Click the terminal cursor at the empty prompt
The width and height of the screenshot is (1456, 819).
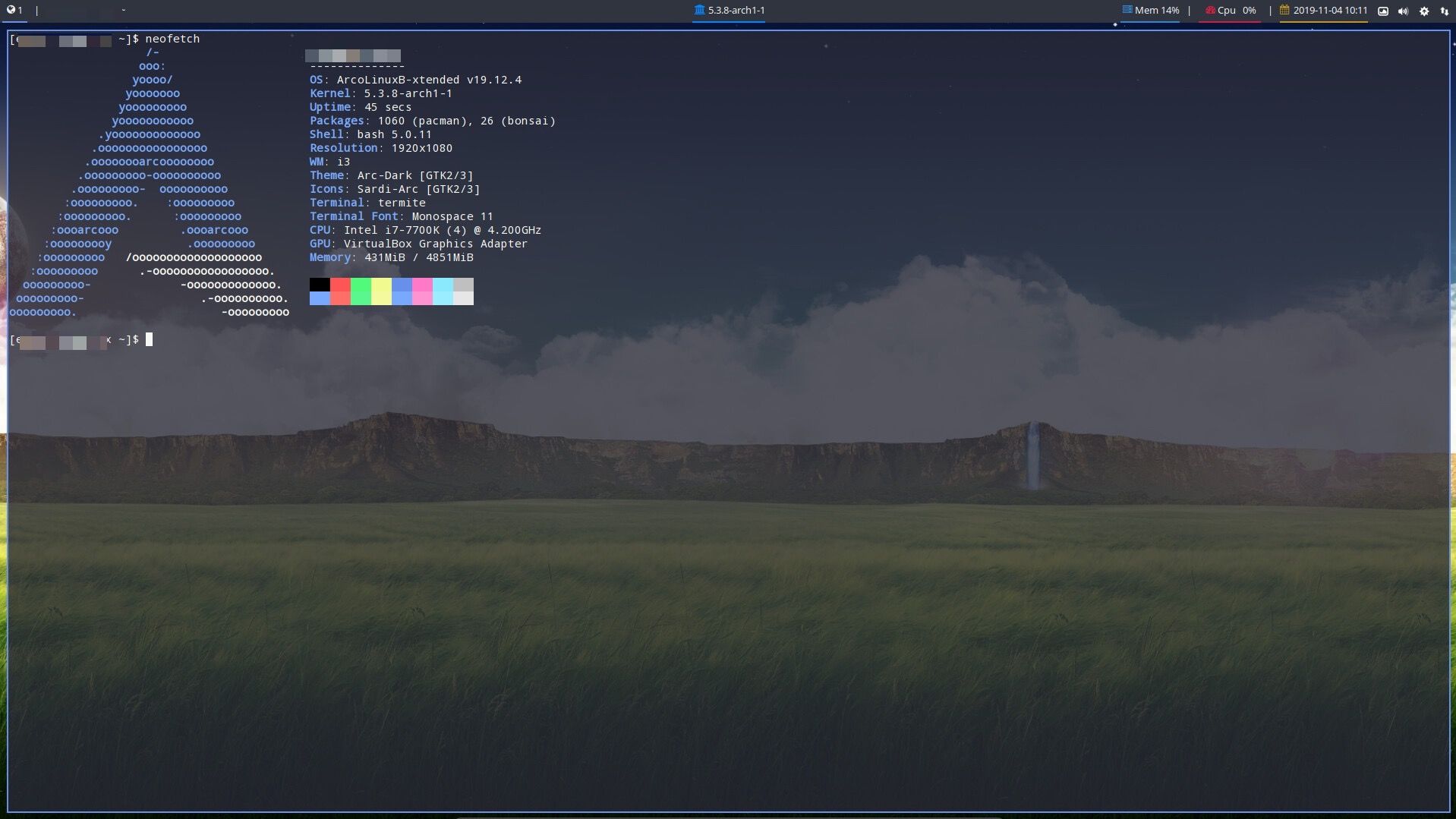pyautogui.click(x=149, y=339)
